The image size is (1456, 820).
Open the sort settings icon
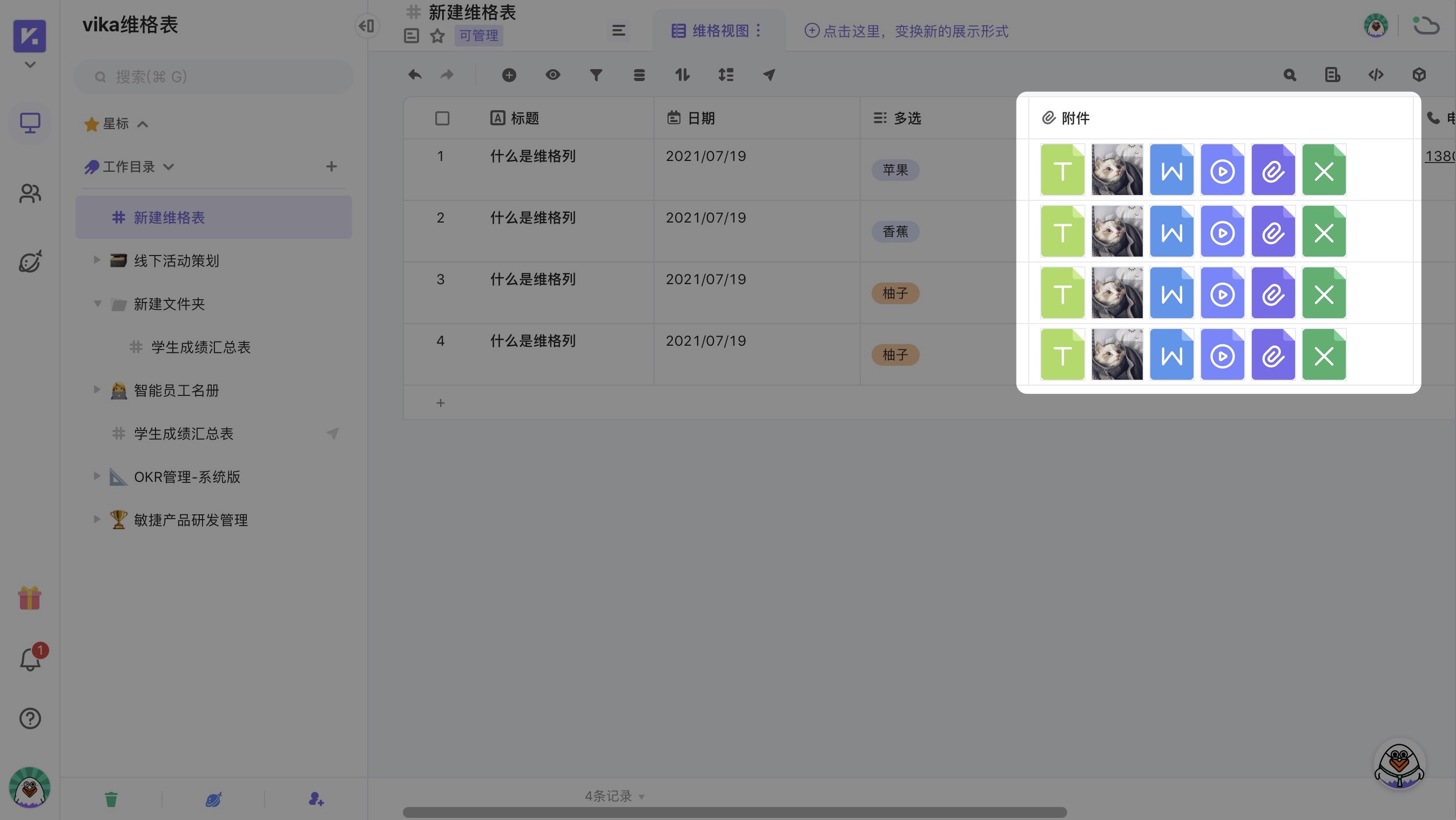682,74
